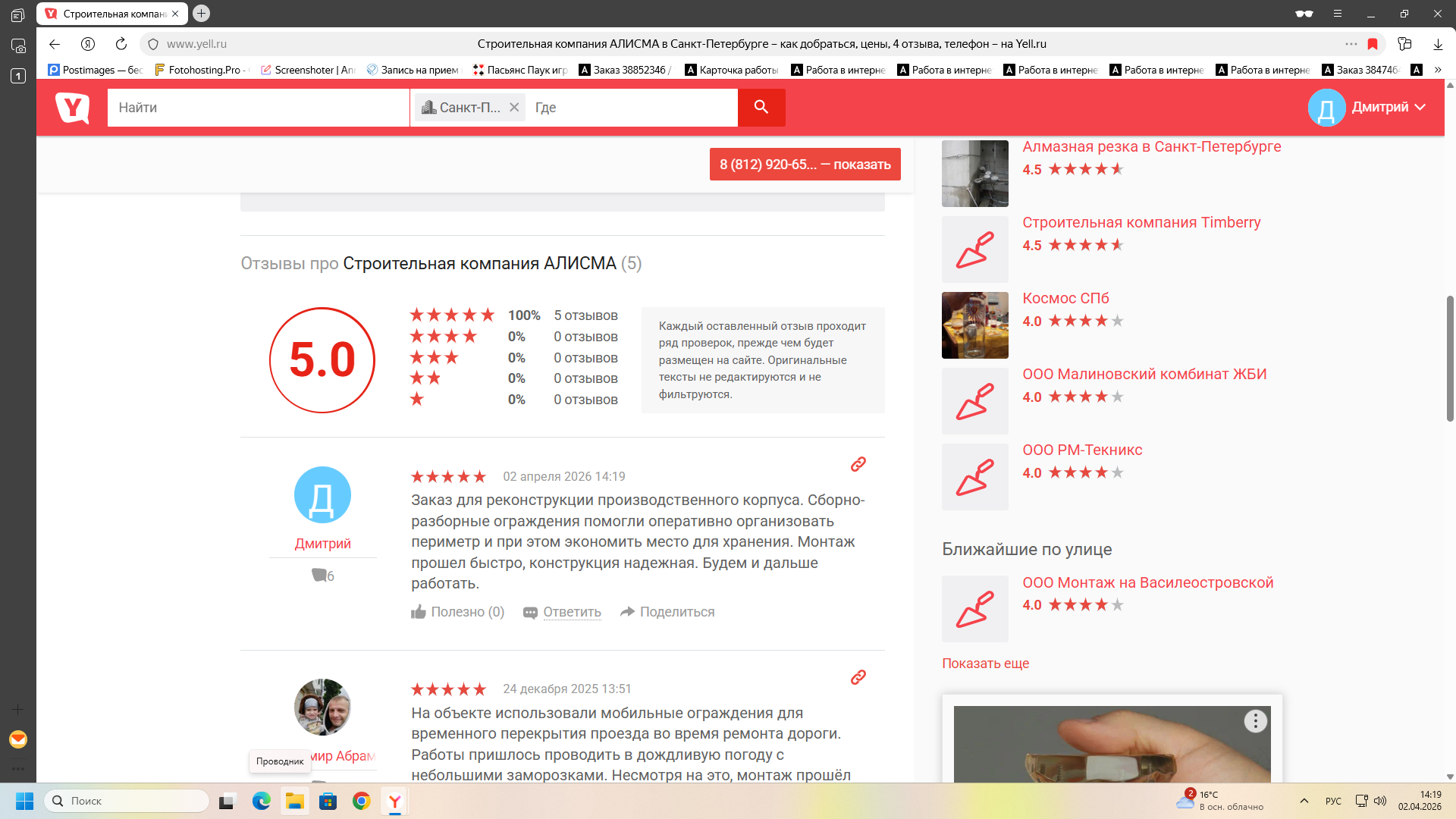
Task: Open Screenshoter bookmark item
Action: (x=307, y=70)
